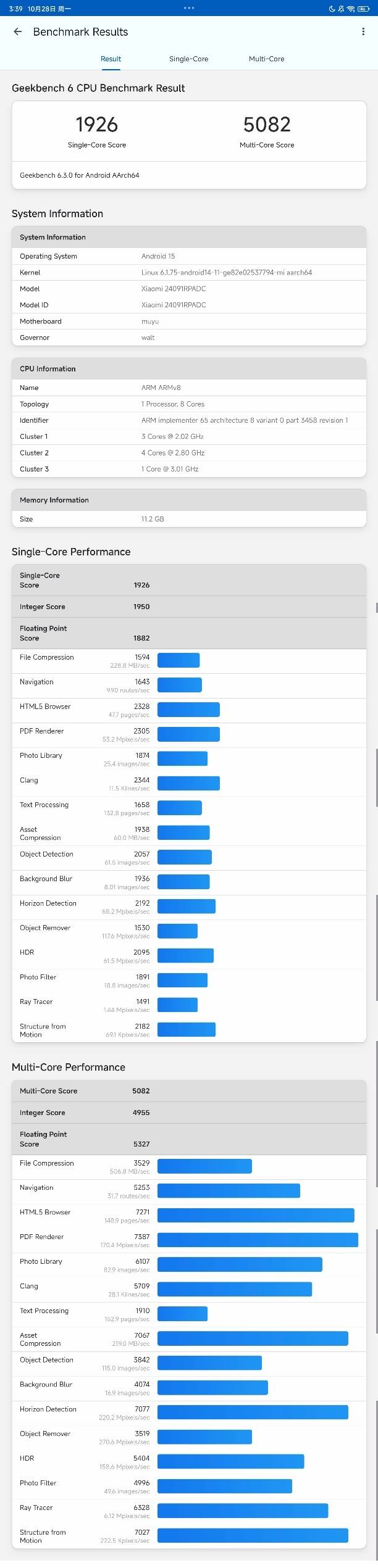Select the Memory Information Size row

tap(188, 519)
